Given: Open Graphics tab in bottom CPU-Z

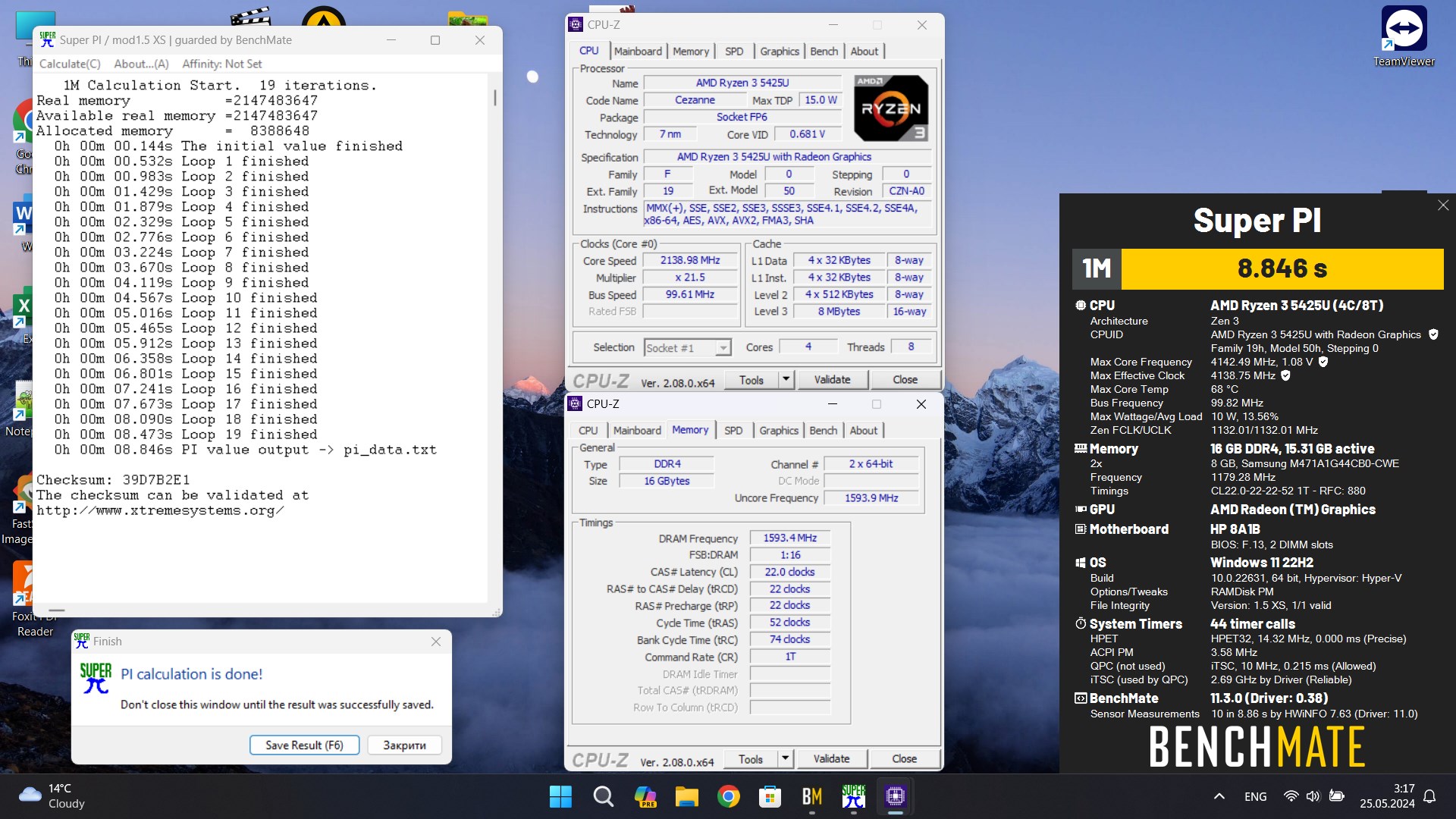Looking at the screenshot, I should point(779,430).
